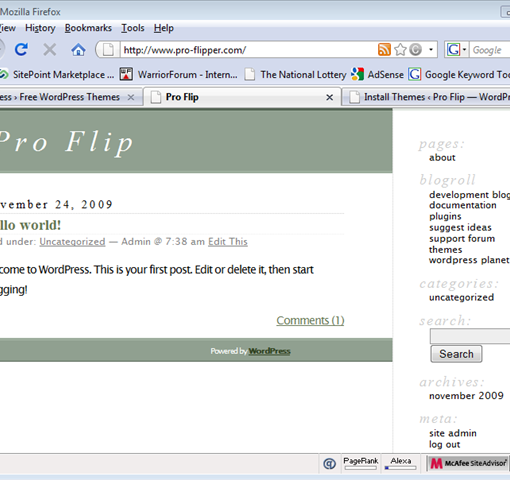Click the URL address field
Screen dimensions: 510x480
coord(248,50)
